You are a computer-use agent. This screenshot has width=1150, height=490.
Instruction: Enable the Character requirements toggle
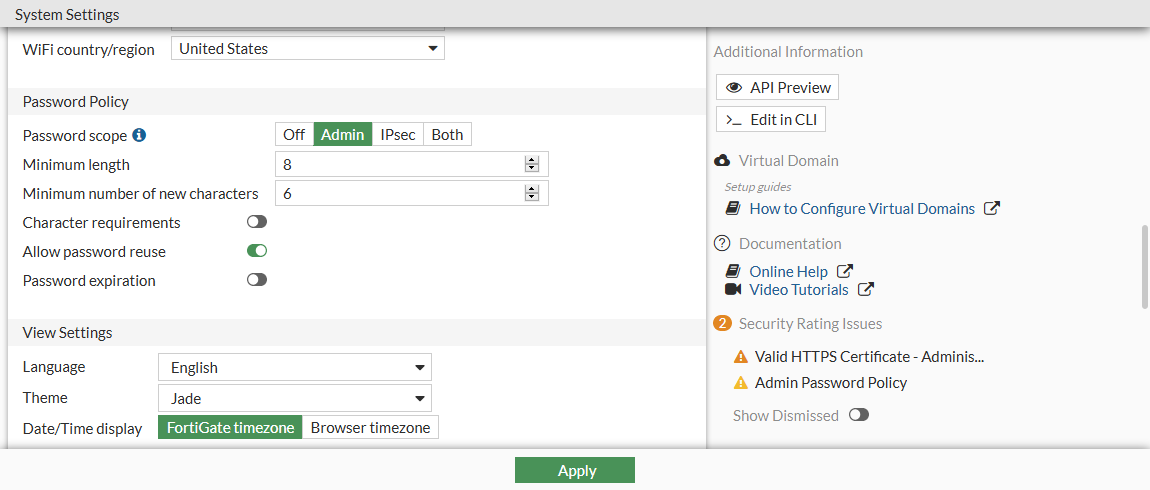(257, 223)
